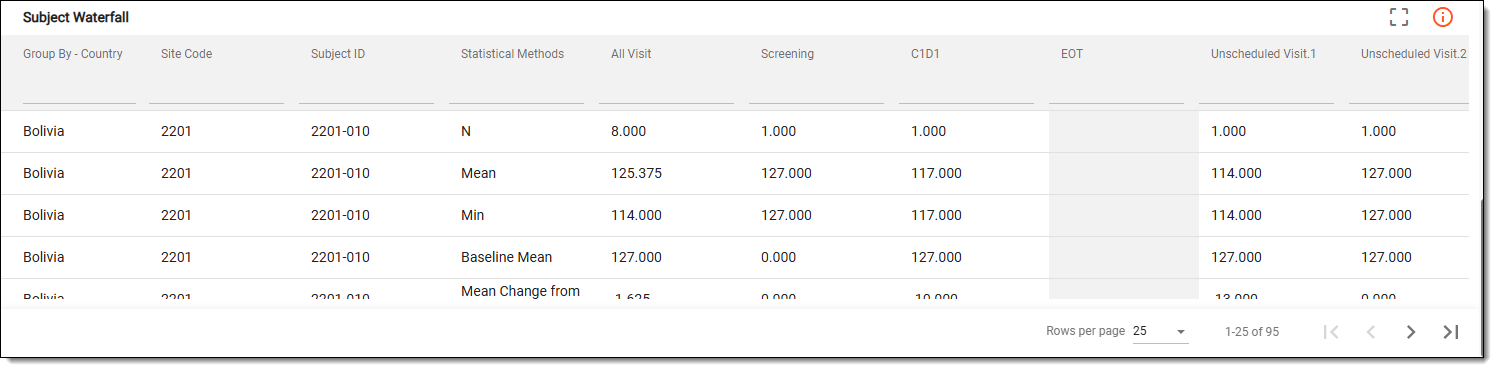The height and width of the screenshot is (370, 1496).
Task: Go to the next page of results
Action: 1411,331
